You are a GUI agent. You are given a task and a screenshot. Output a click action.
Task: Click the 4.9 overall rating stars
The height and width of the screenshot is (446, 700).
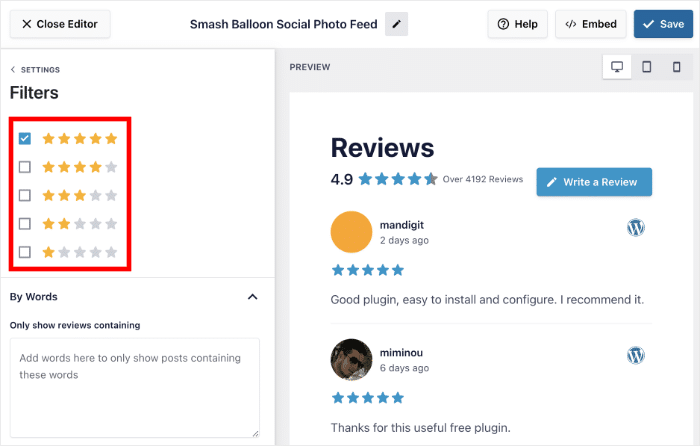pyautogui.click(x=398, y=179)
